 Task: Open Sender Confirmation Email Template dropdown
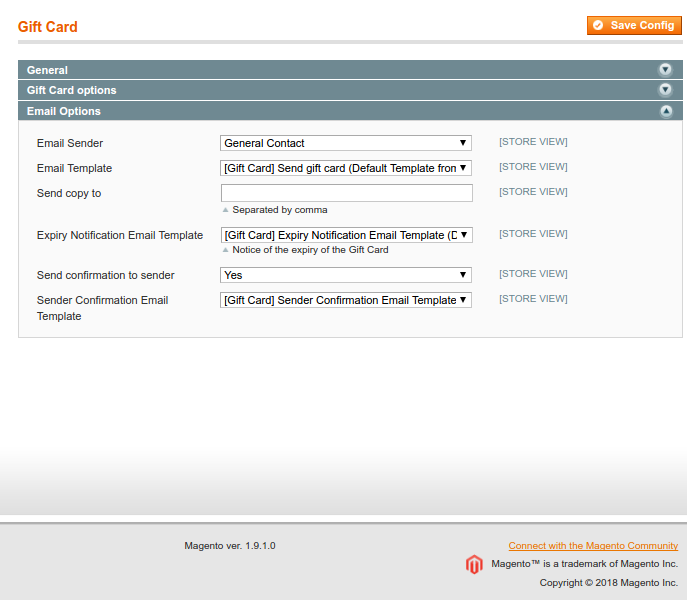point(345,300)
